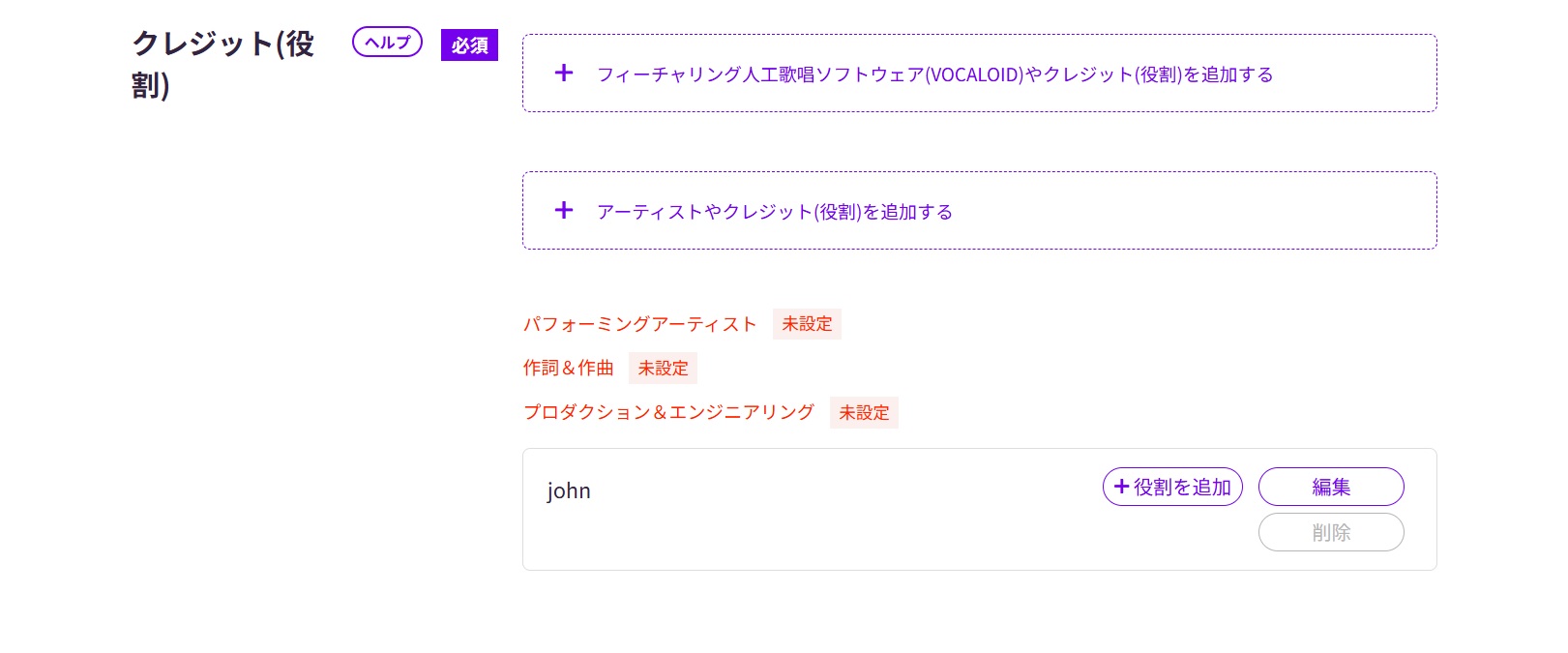Click the plus icon for adding VOCALOID credit
This screenshot has height=653, width=1568.
(564, 74)
